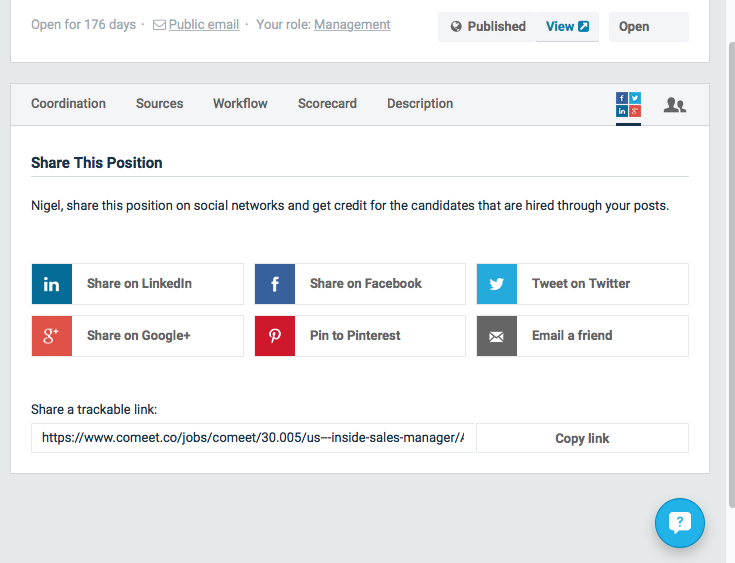Click the envelope email icon
This screenshot has height=563, width=735.
click(497, 336)
